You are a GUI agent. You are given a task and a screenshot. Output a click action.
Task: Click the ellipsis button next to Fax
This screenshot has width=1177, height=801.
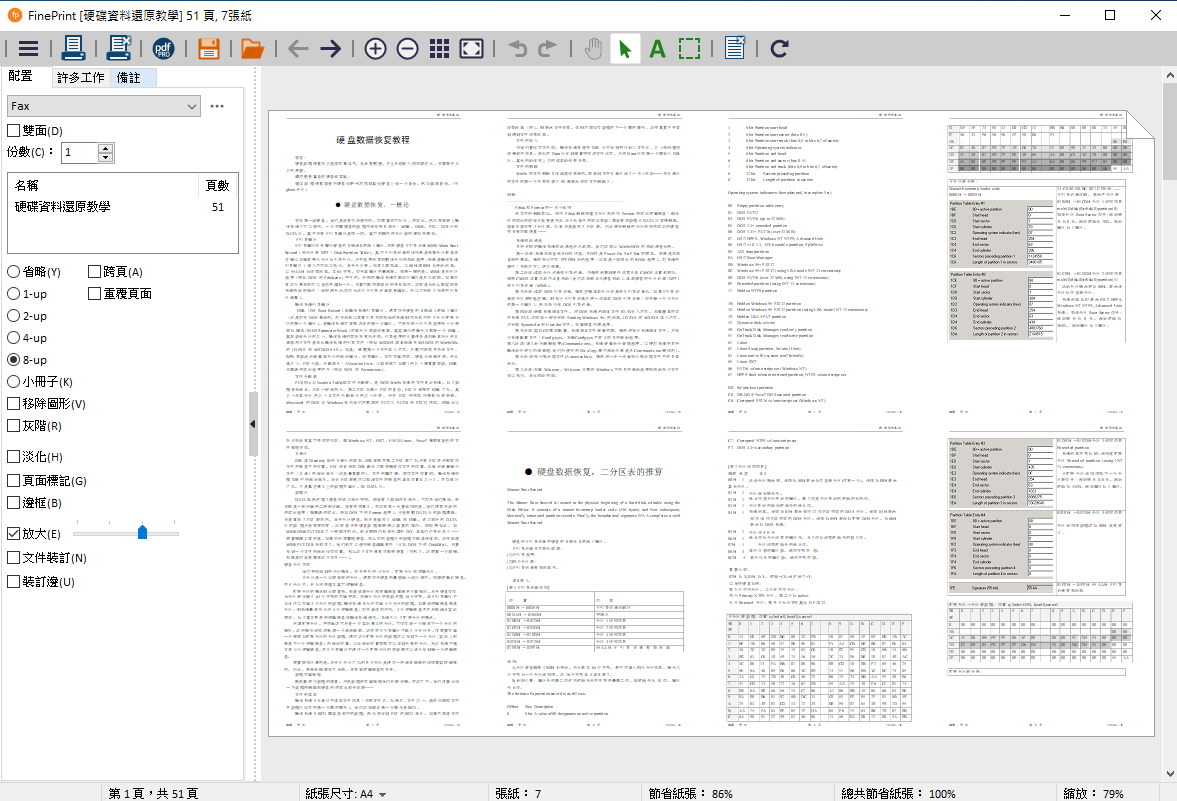pyautogui.click(x=217, y=107)
